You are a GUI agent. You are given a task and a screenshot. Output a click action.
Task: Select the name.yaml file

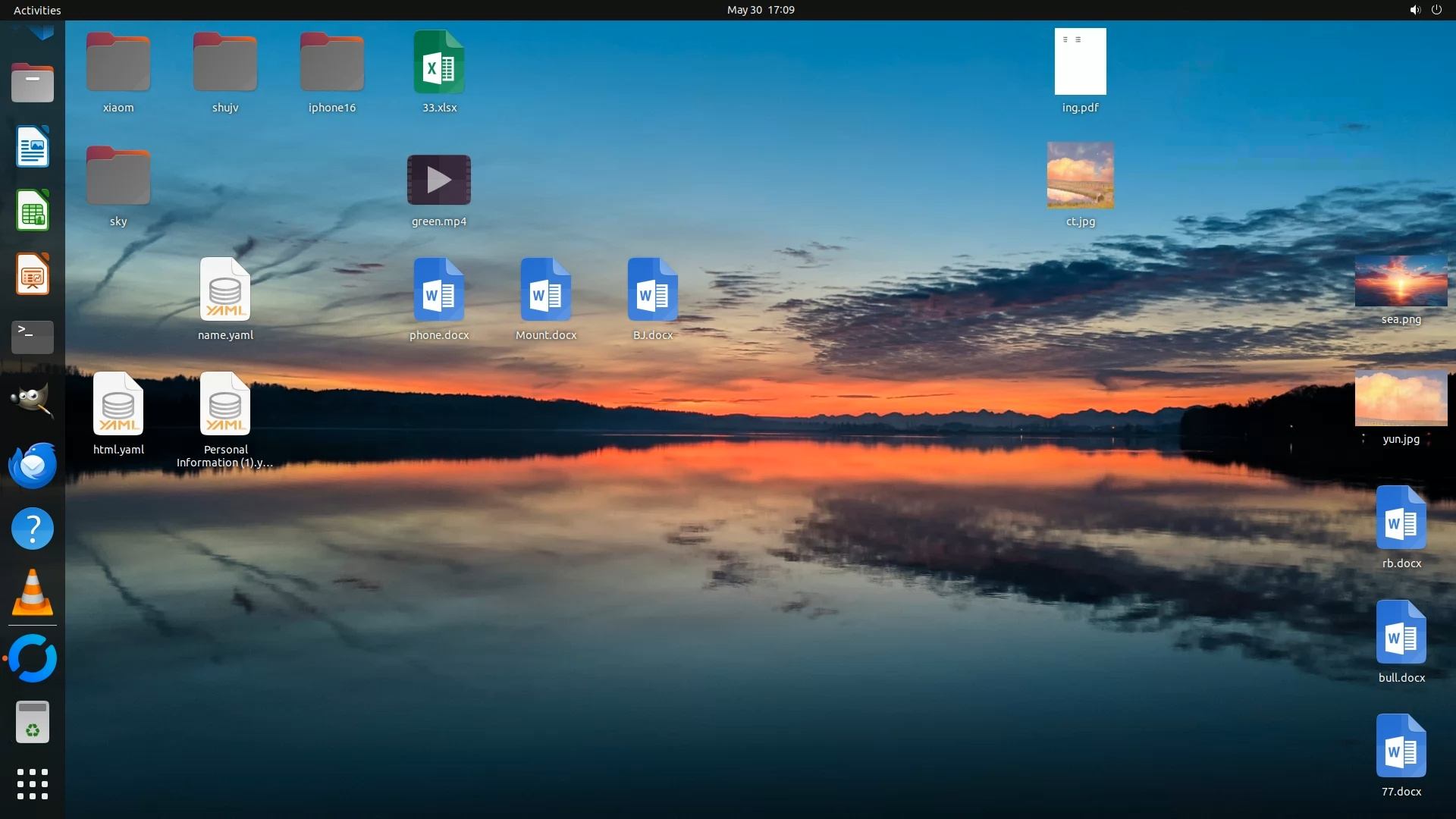225,290
